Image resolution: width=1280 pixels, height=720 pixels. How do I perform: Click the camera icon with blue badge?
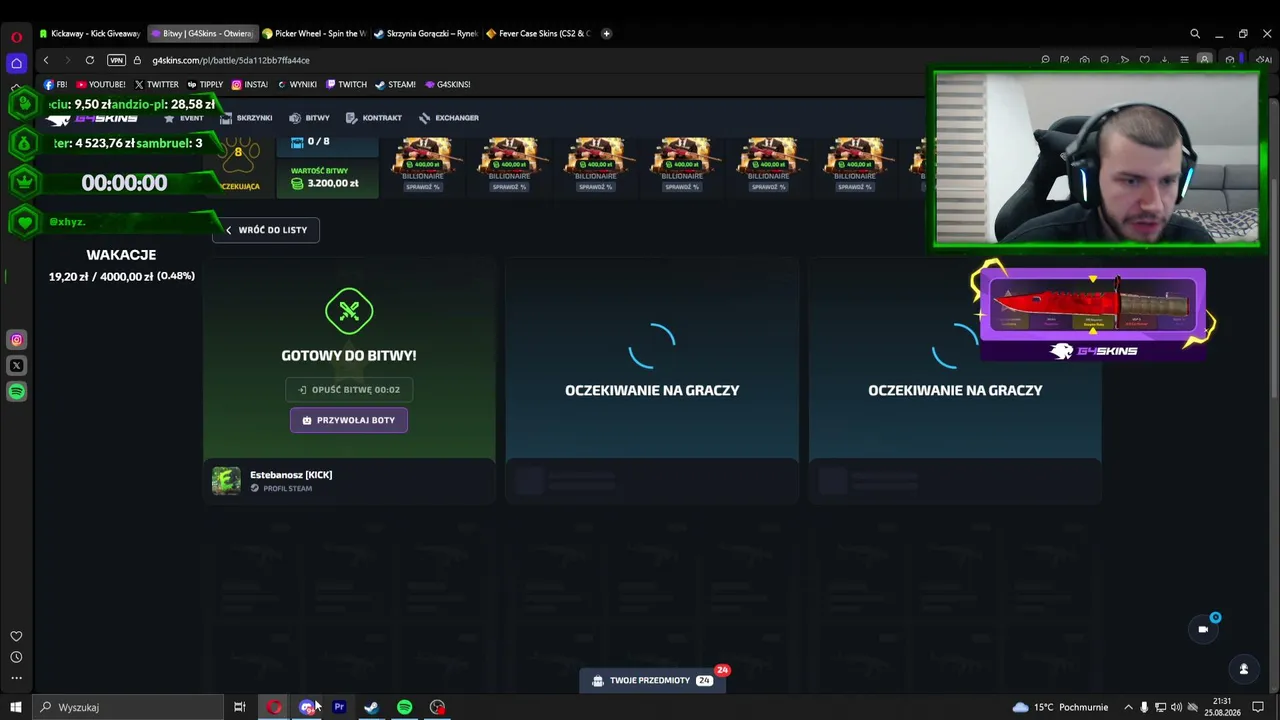1203,629
